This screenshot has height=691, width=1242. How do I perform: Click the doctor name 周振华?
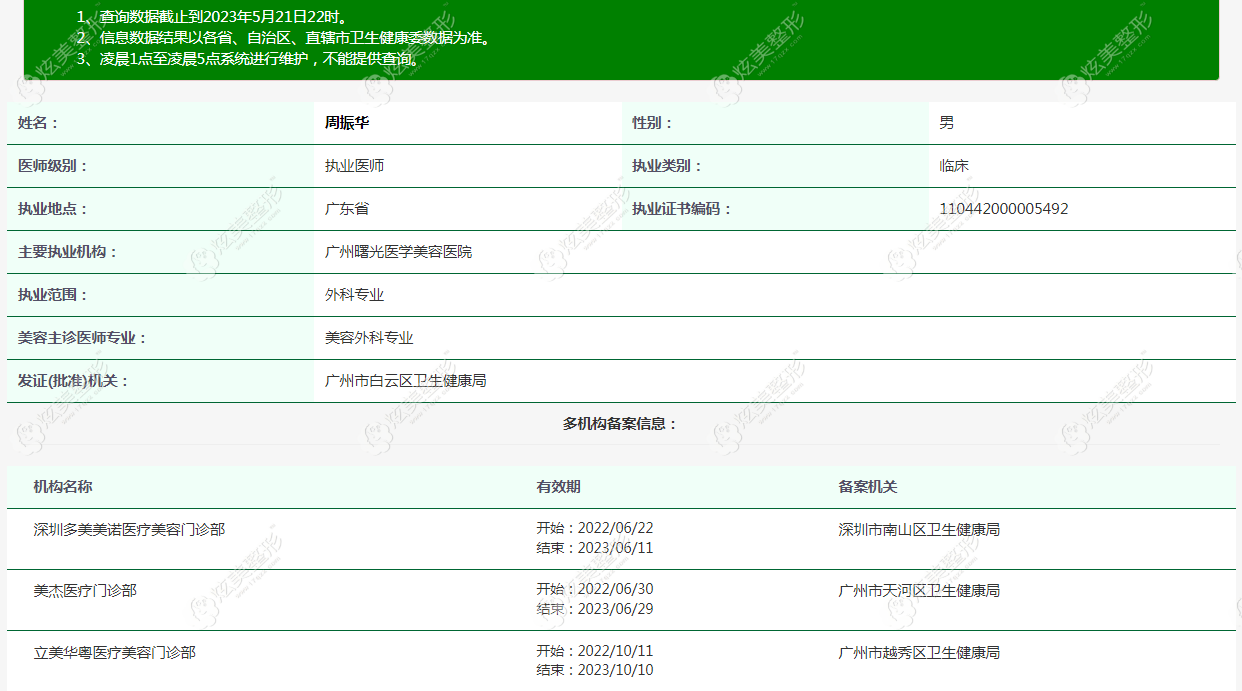(347, 123)
